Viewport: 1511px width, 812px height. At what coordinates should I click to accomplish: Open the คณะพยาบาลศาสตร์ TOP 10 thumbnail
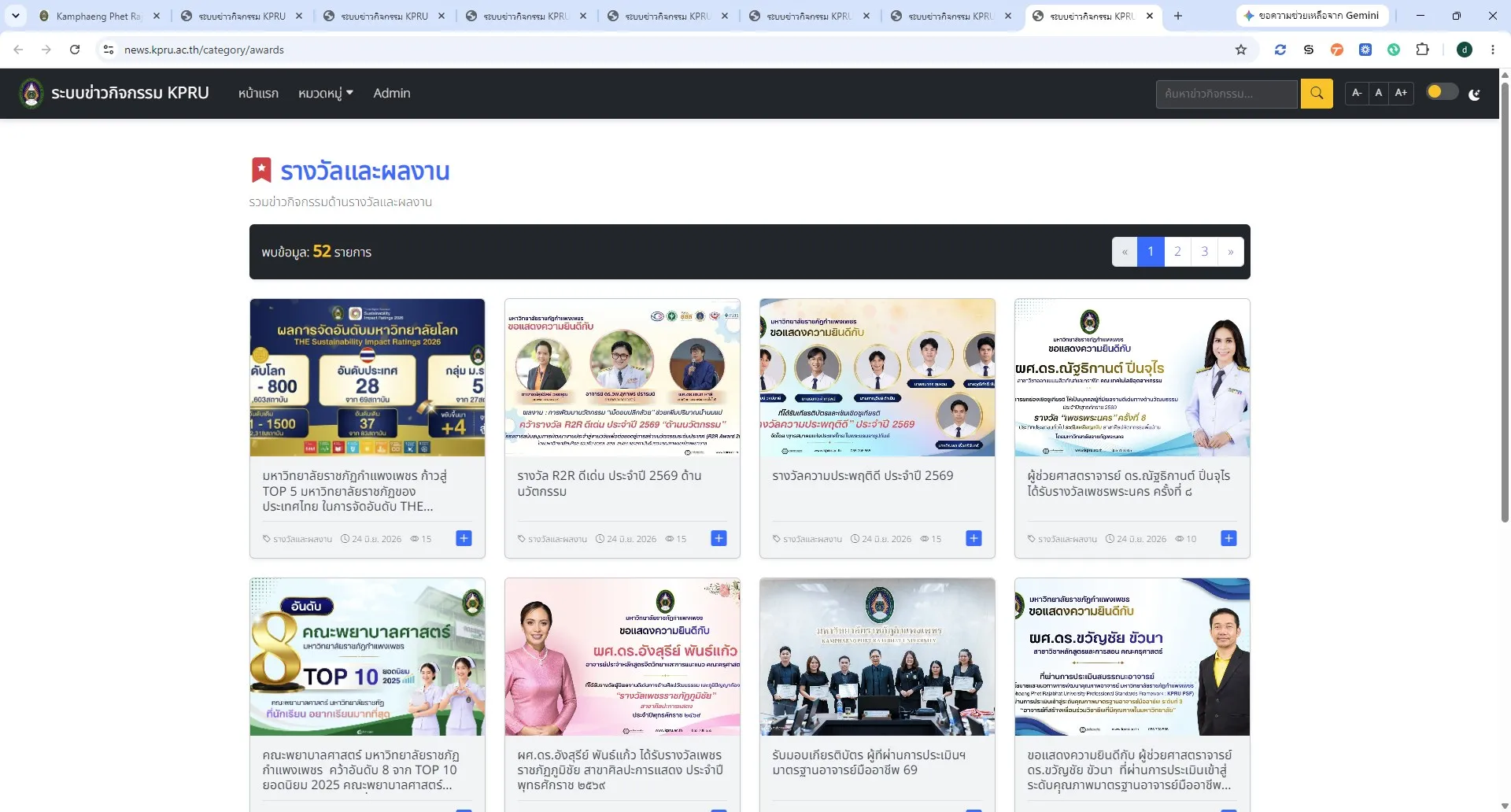click(368, 657)
